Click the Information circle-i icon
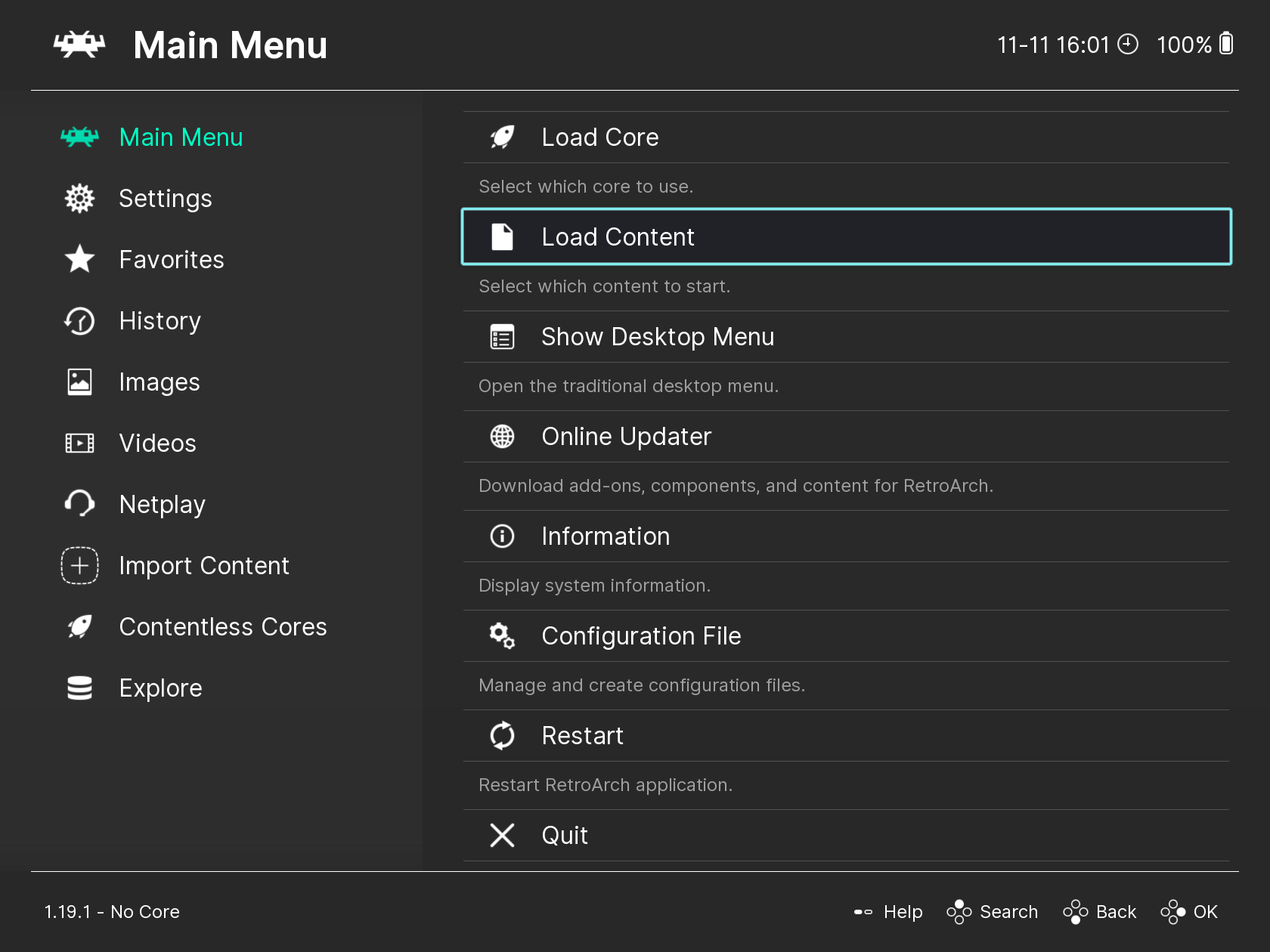Screen dimensions: 1270x952 [x=502, y=536]
